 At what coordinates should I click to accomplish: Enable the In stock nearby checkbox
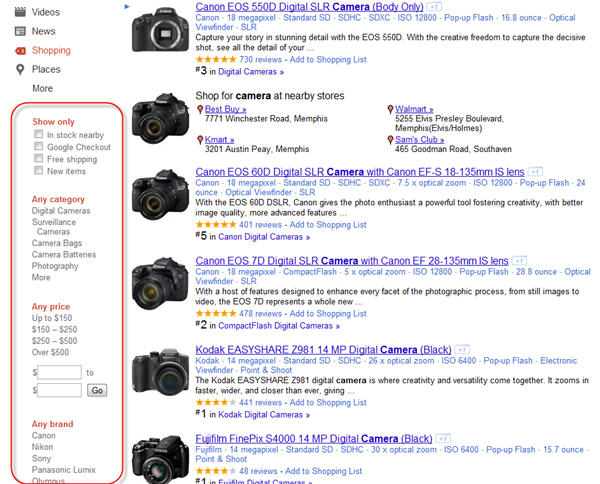(38, 135)
